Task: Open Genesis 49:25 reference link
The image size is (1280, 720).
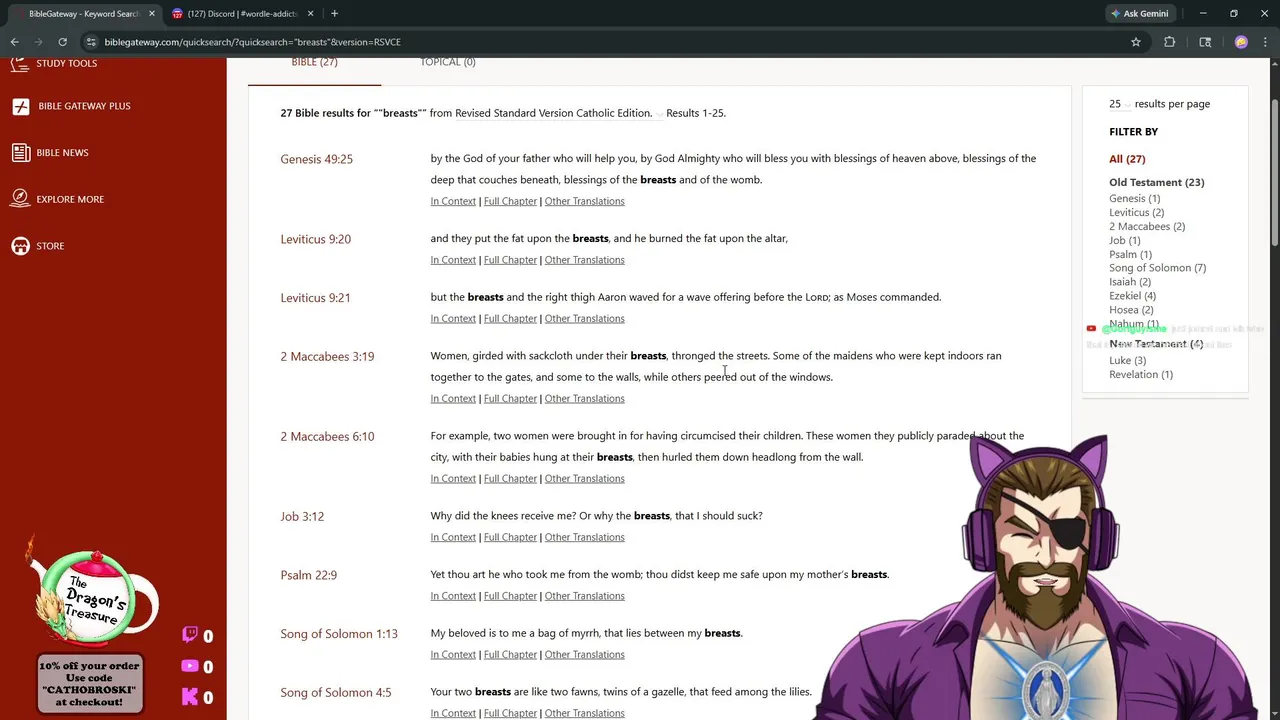Action: pos(316,159)
